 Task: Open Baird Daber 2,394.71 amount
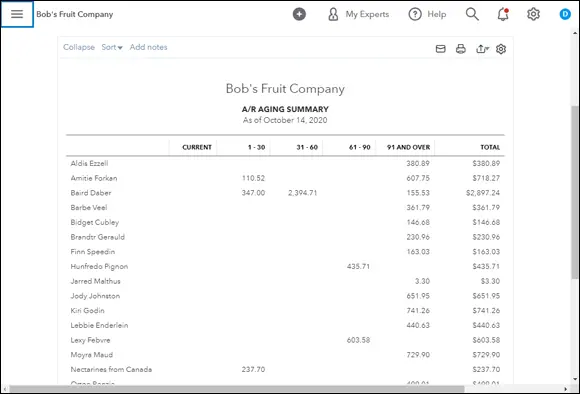(x=303, y=193)
